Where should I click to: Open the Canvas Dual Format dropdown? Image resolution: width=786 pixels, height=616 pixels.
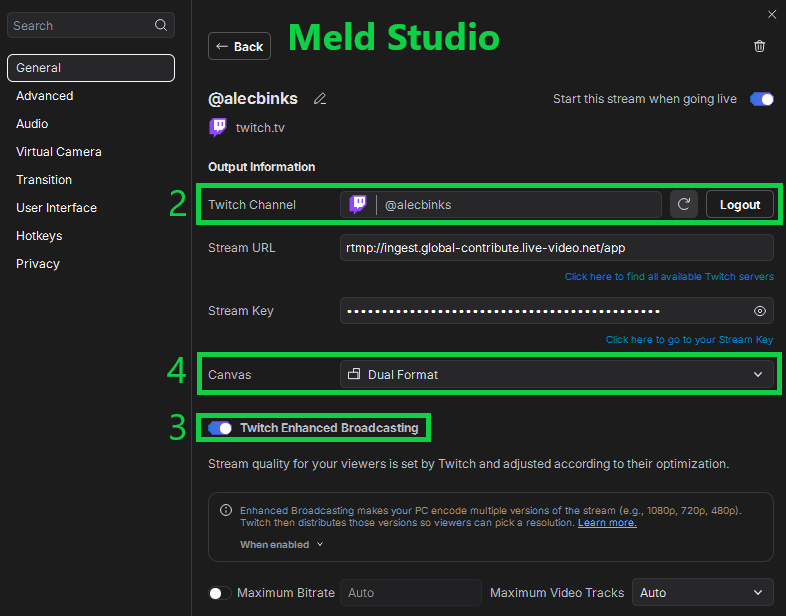(556, 374)
